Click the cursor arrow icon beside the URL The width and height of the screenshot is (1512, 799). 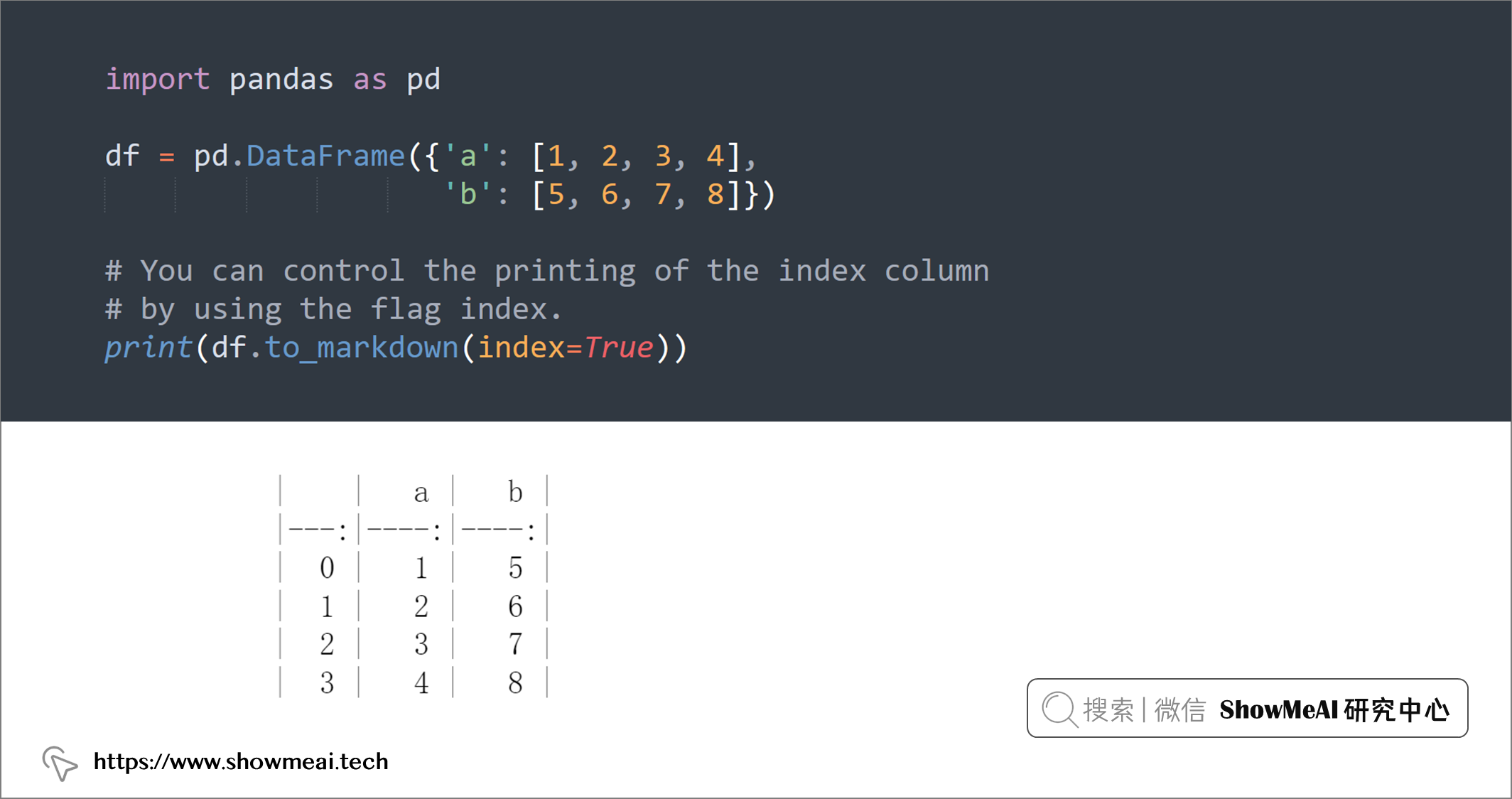(60, 763)
